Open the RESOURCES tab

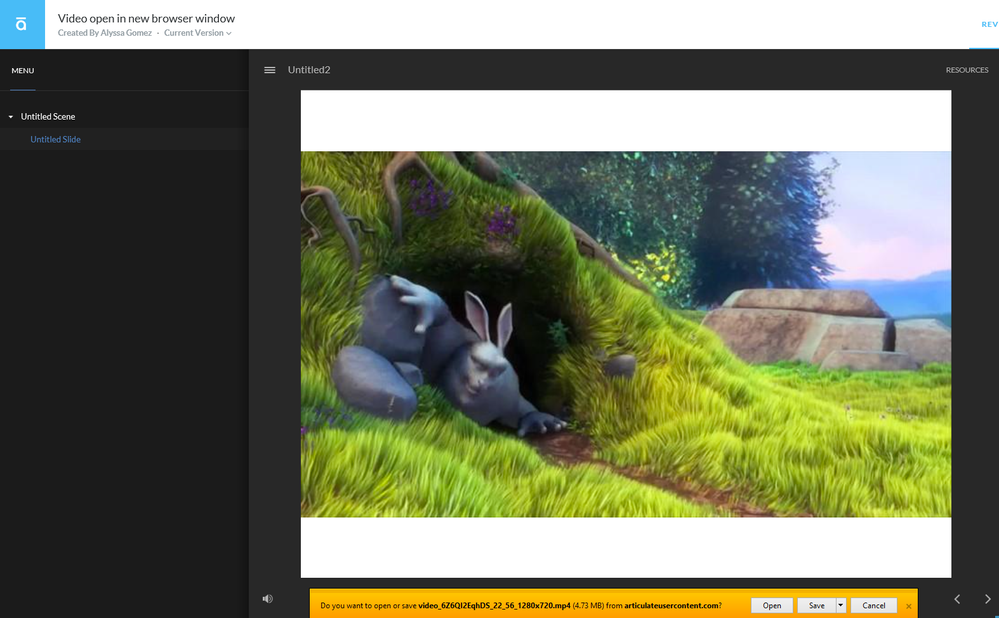tap(967, 70)
